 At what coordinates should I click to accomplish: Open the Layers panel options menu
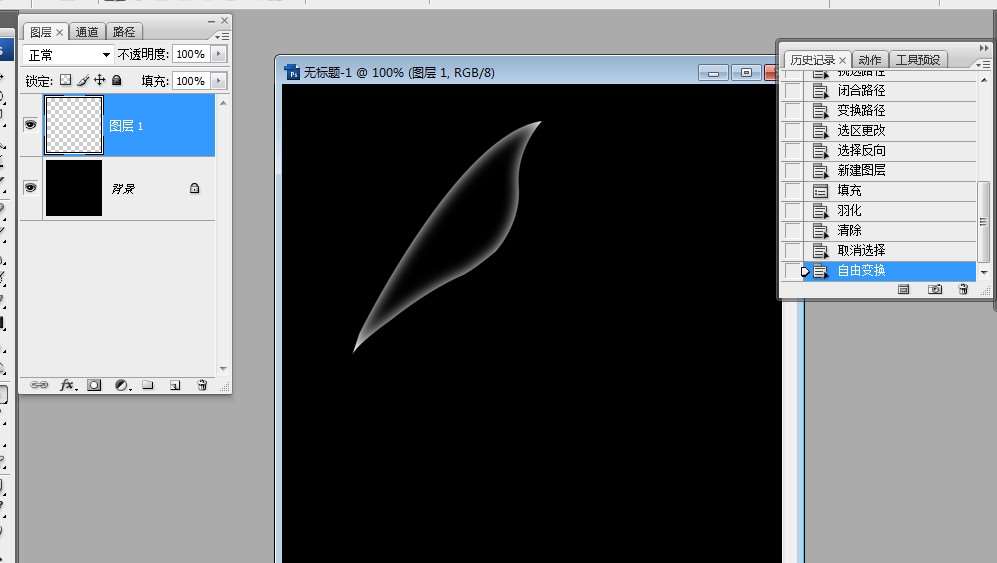[x=222, y=36]
